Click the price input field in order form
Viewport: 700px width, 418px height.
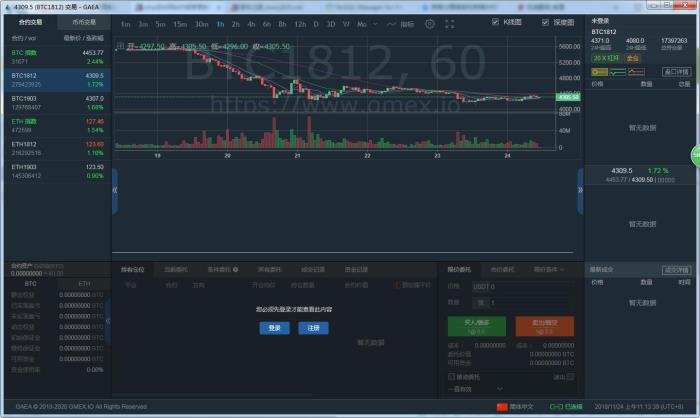[522, 287]
